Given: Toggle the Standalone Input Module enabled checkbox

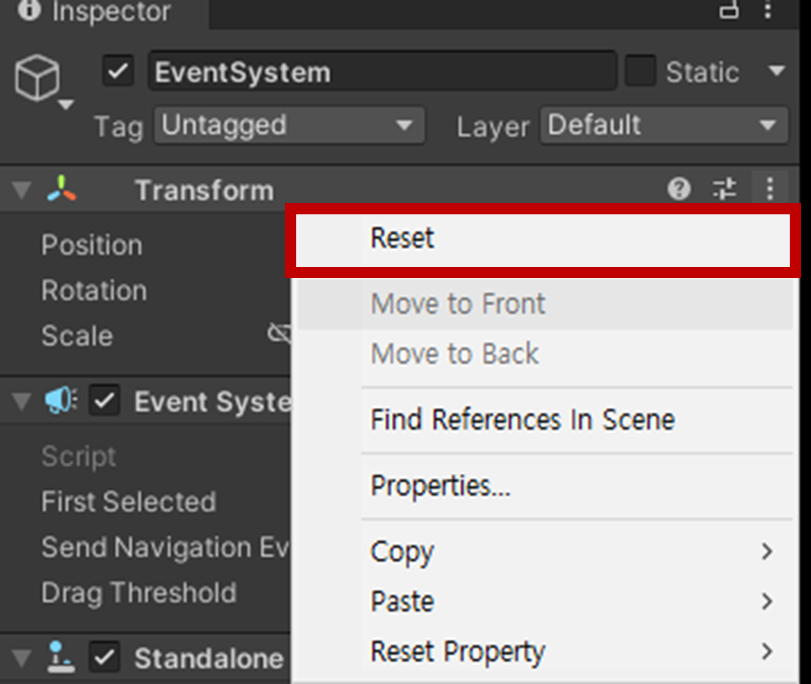Looking at the screenshot, I should pos(104,657).
